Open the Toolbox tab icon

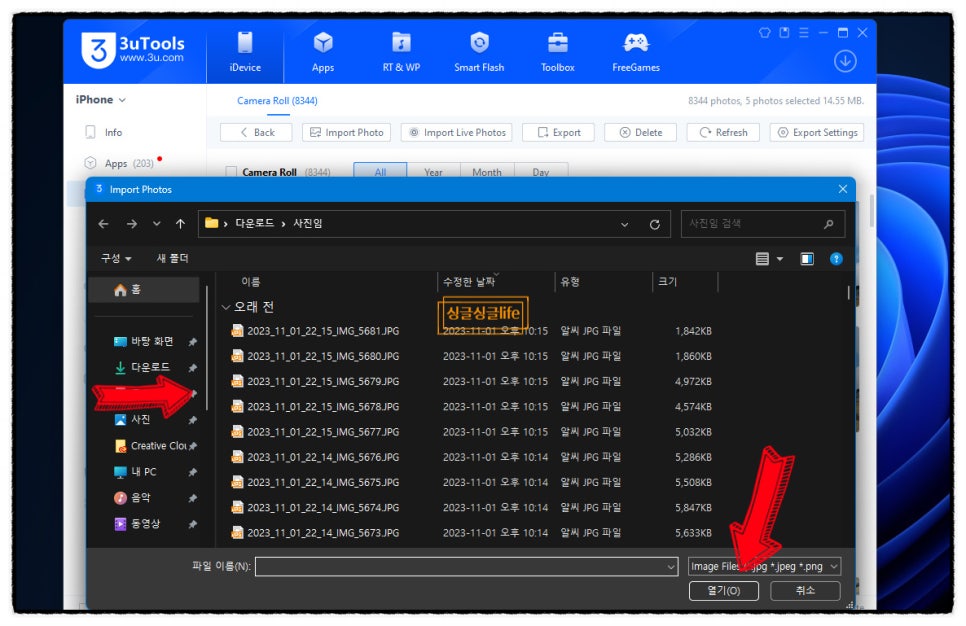coord(557,44)
